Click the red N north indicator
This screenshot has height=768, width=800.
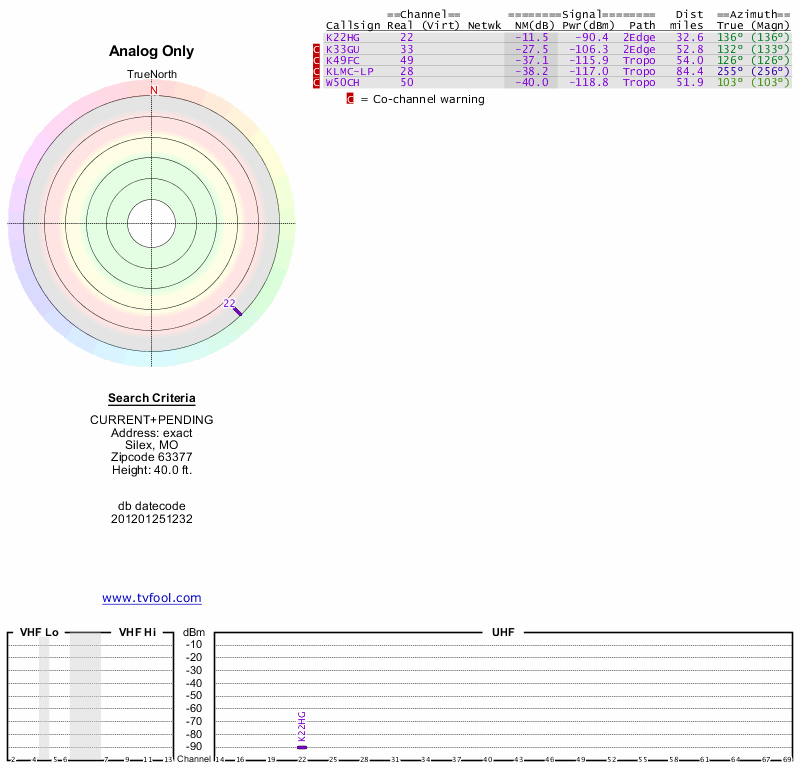point(154,90)
